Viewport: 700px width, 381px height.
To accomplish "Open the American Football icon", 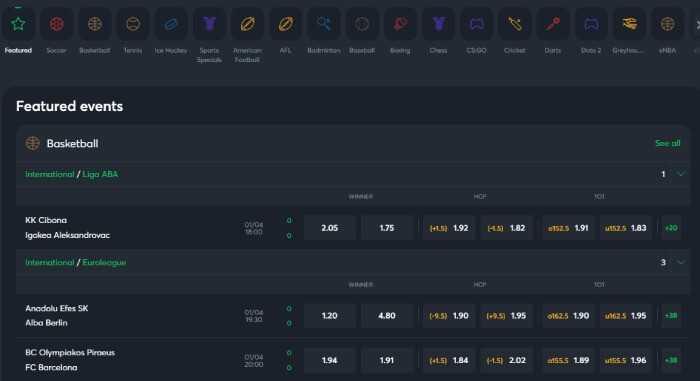I will pos(247,24).
